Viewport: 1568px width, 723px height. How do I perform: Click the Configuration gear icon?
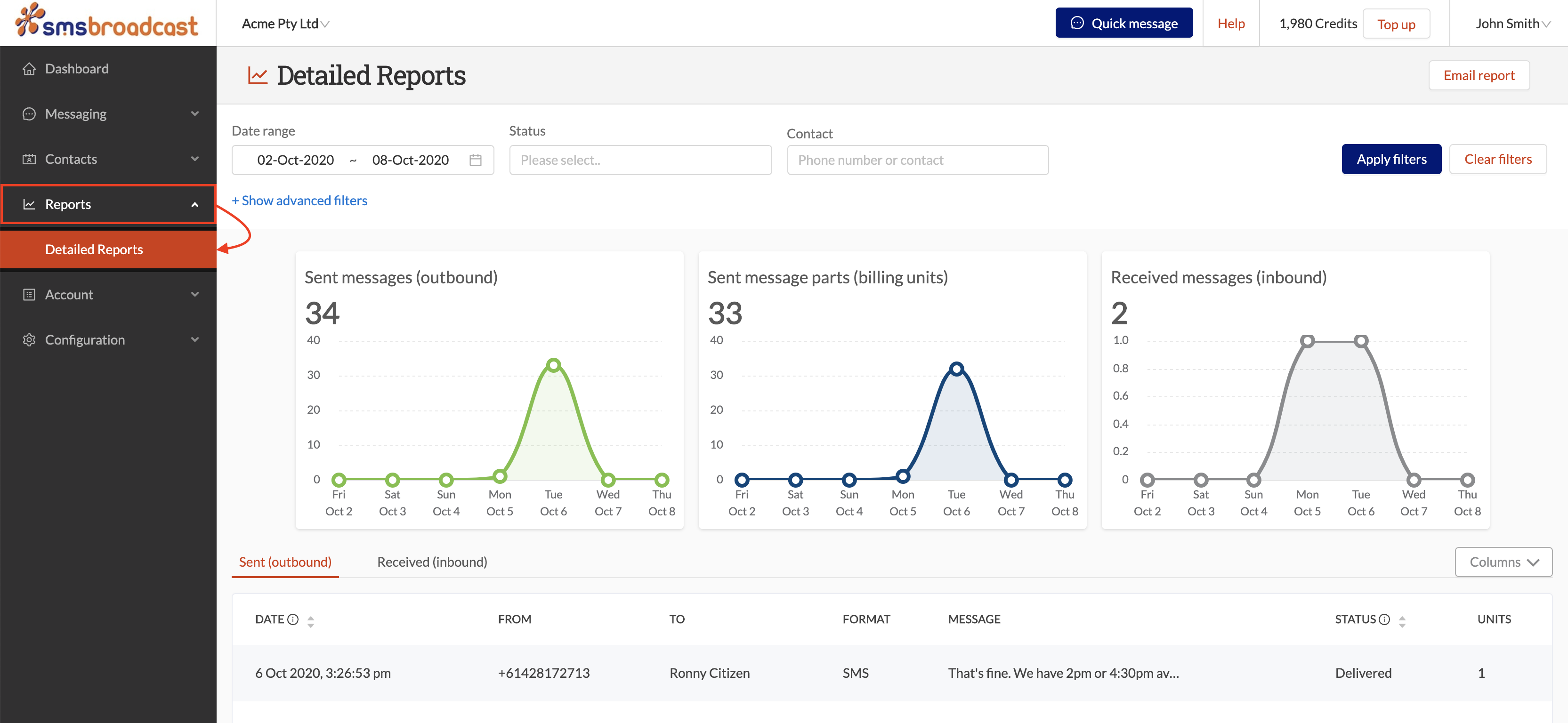pos(29,339)
